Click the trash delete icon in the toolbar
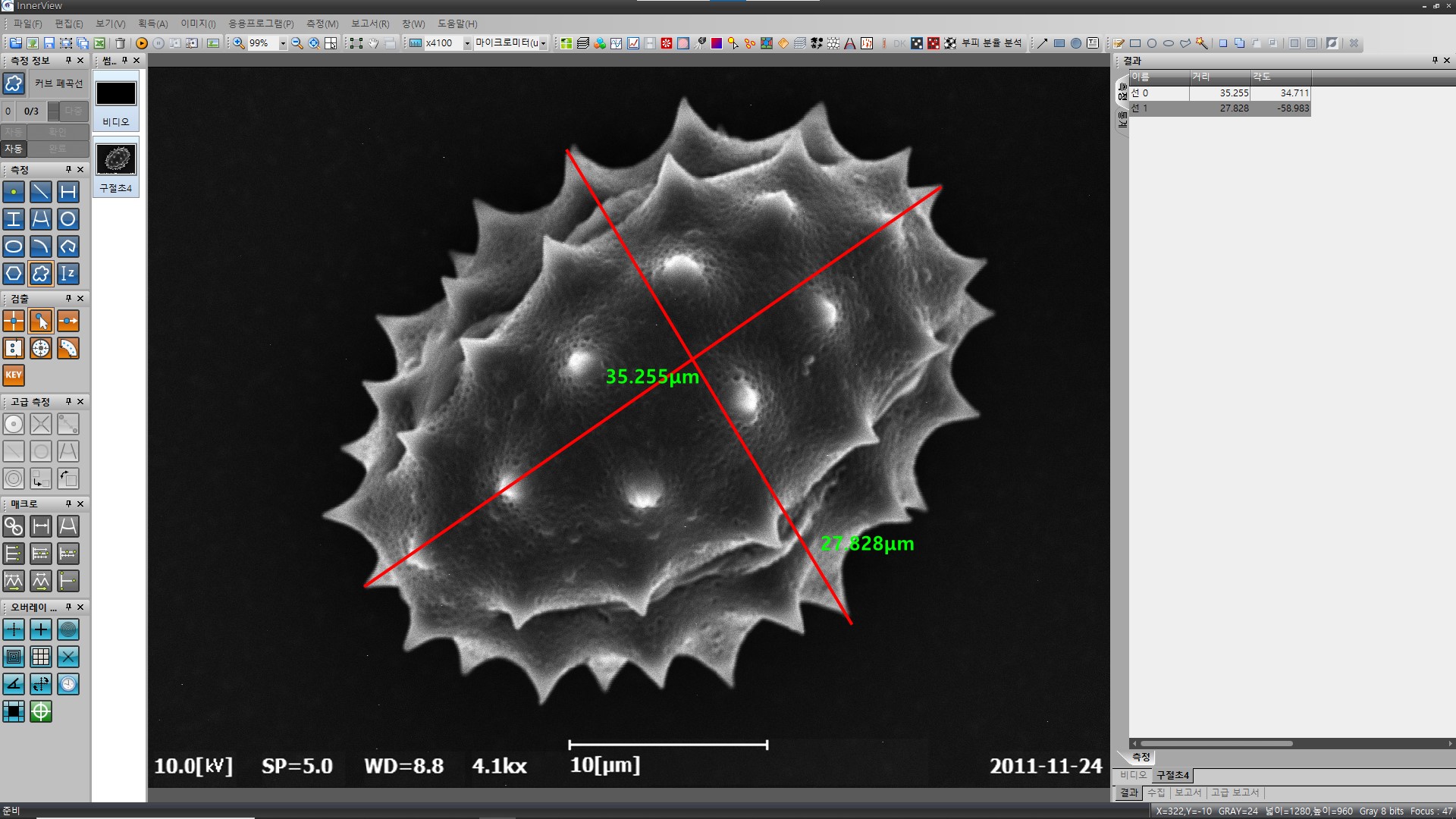Viewport: 1456px width, 819px height. [120, 43]
